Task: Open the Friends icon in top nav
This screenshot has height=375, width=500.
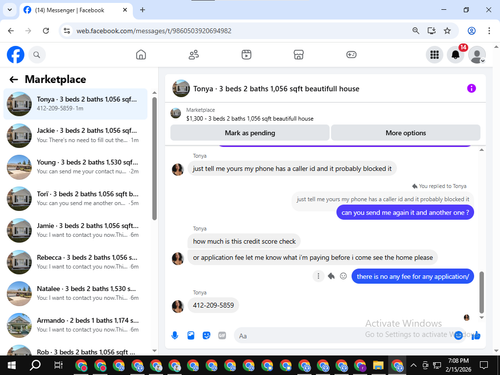Action: [x=194, y=55]
